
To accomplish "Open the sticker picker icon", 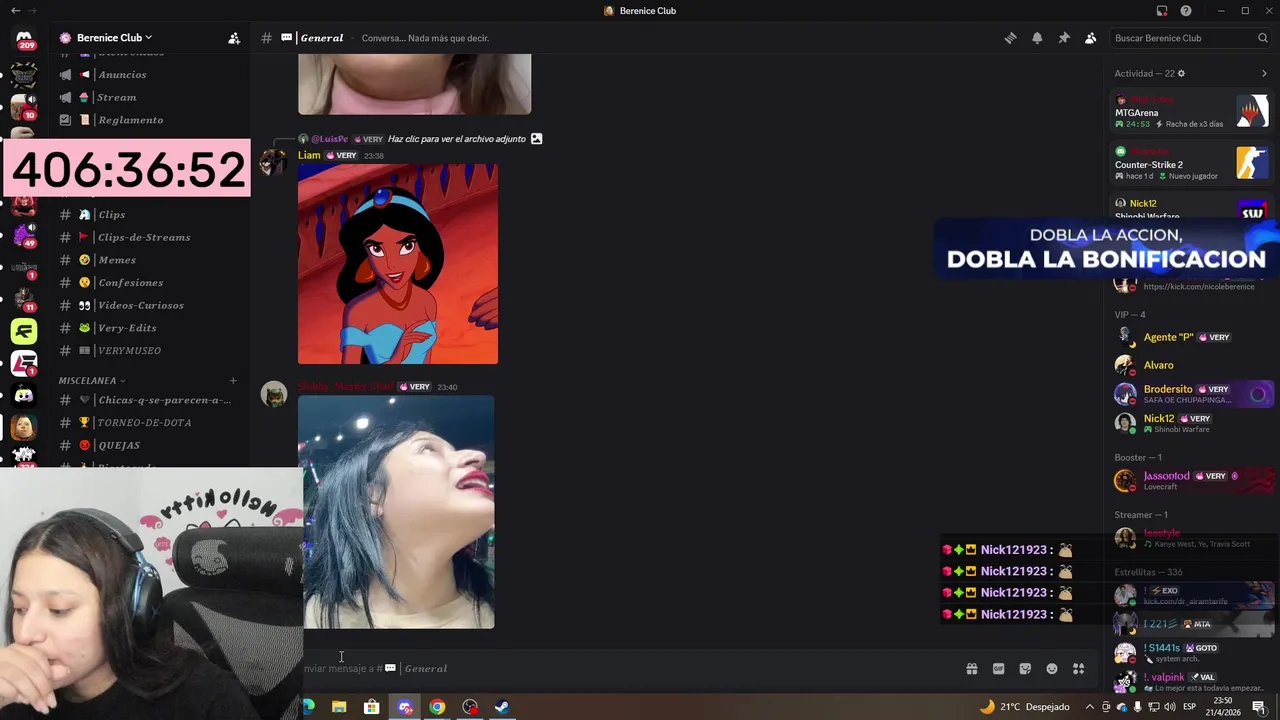I will [x=1025, y=669].
